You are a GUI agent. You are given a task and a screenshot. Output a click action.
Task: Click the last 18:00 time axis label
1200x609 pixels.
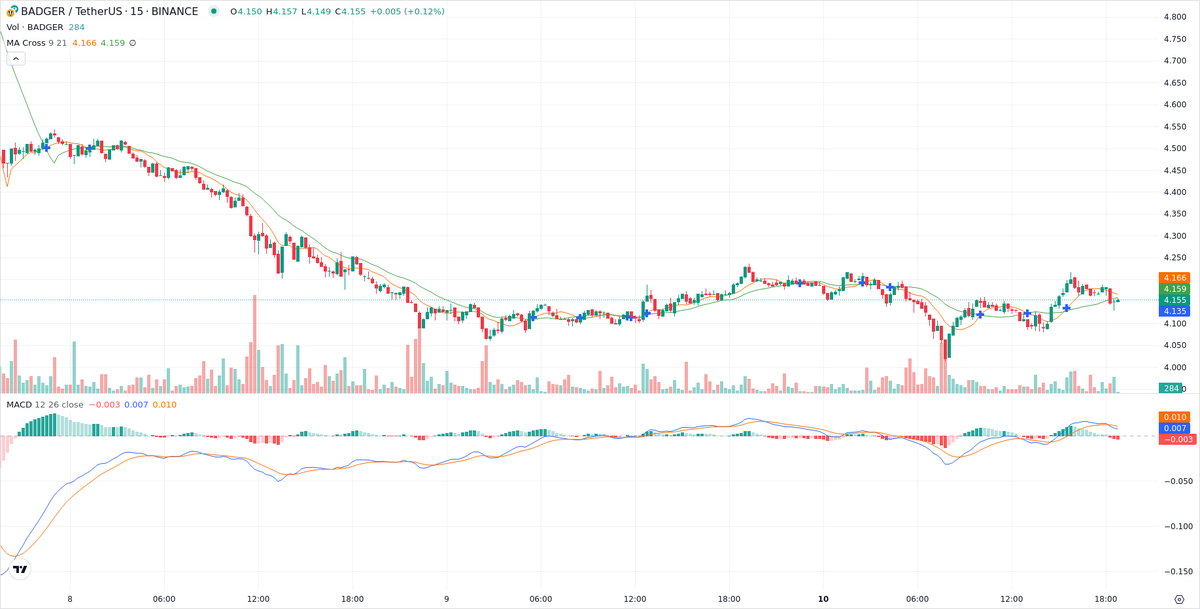pos(1106,599)
